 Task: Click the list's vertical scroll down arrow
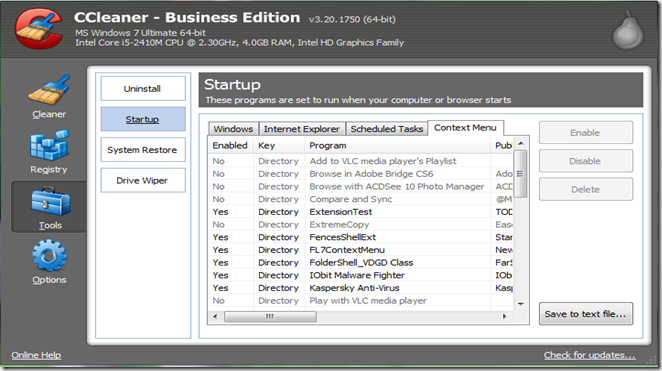[521, 304]
